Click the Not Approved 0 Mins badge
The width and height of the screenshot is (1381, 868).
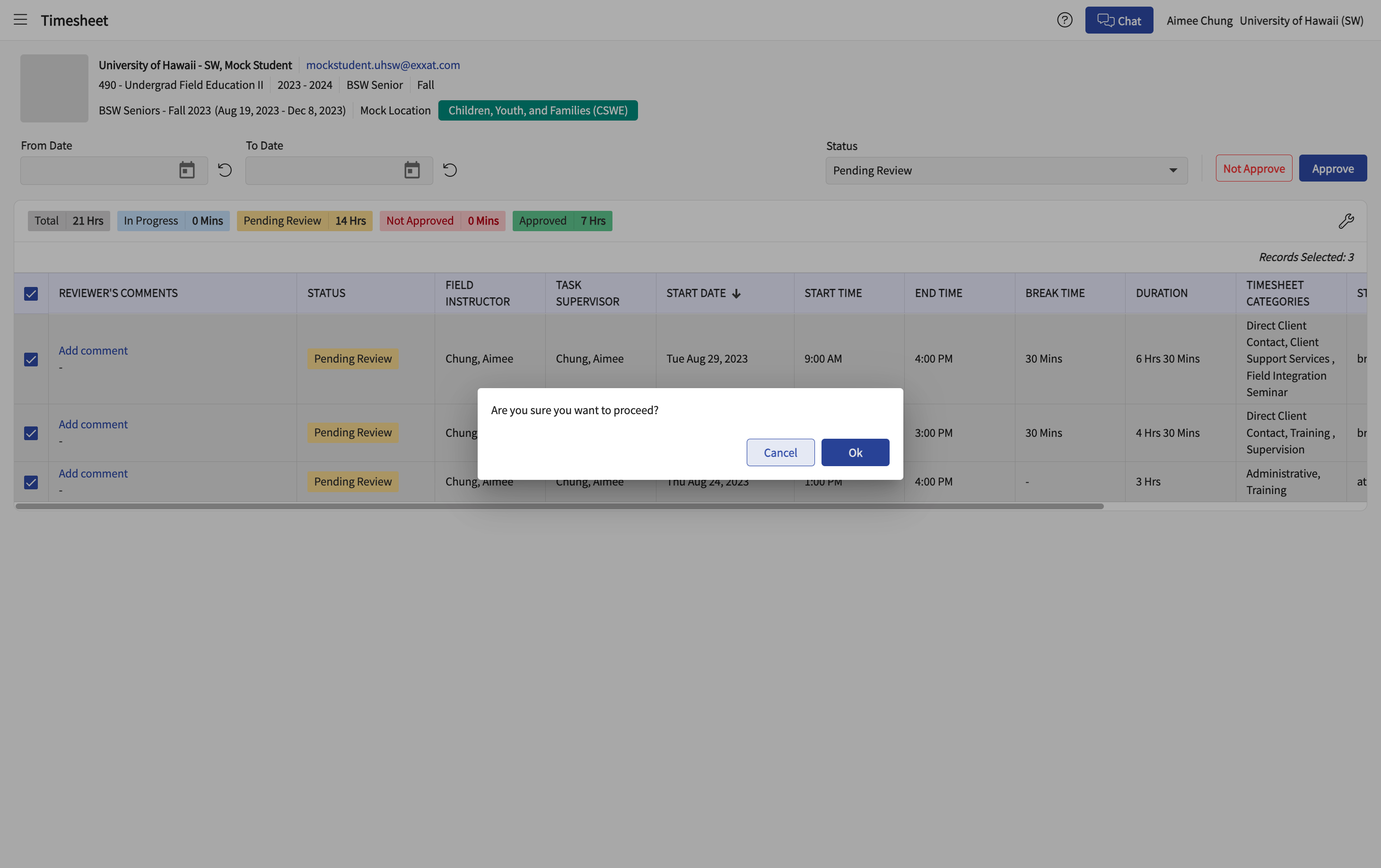[x=442, y=221]
